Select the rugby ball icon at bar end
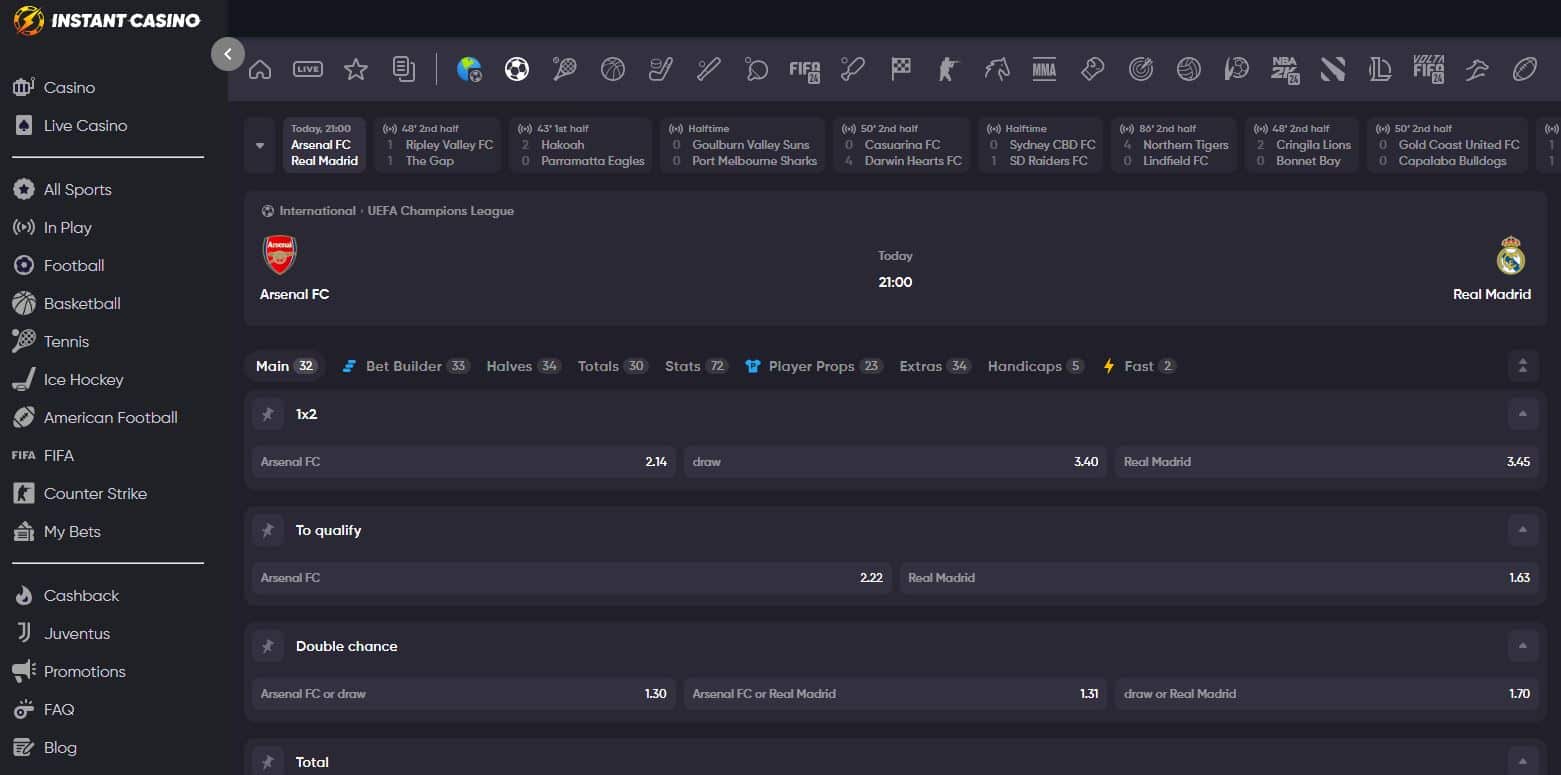The width and height of the screenshot is (1561, 775). tap(1525, 69)
